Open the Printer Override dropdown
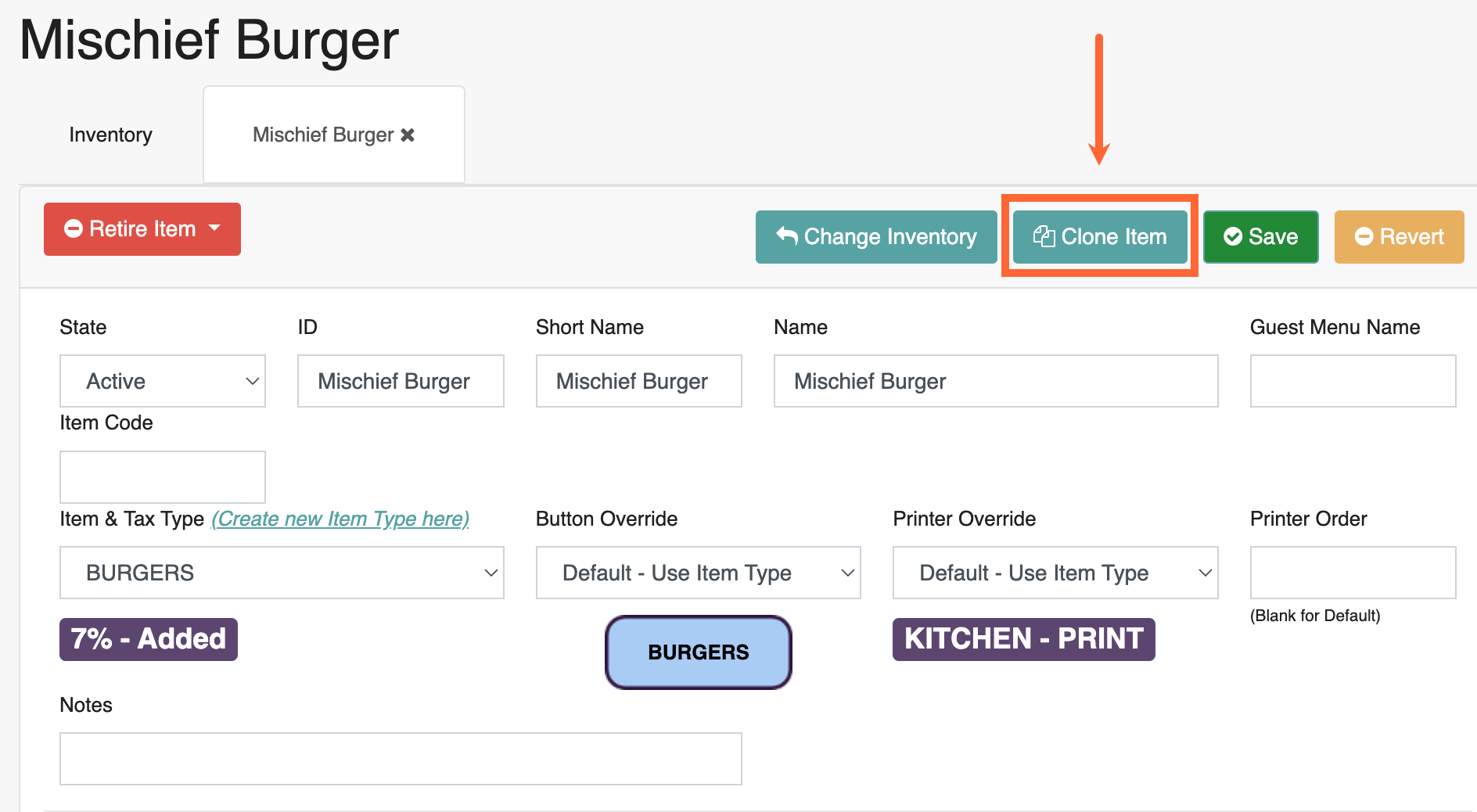The height and width of the screenshot is (812, 1477). pyautogui.click(x=1055, y=573)
